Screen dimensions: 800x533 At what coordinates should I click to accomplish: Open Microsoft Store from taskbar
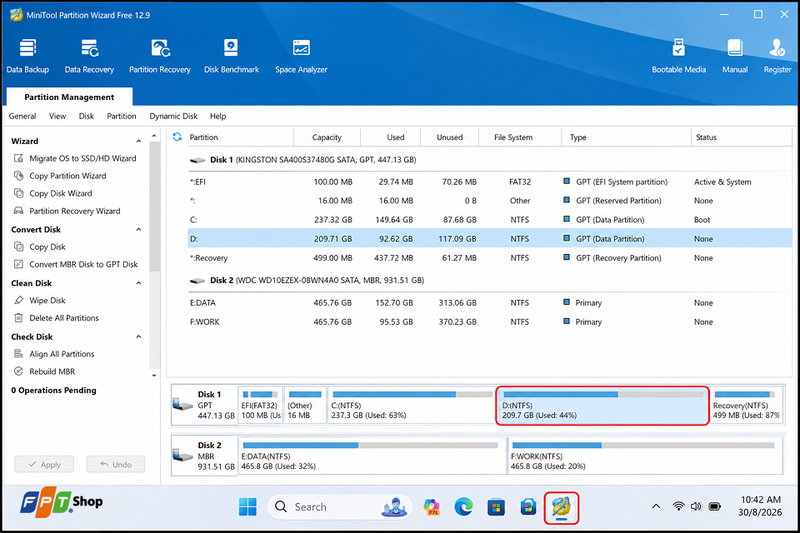(496, 507)
